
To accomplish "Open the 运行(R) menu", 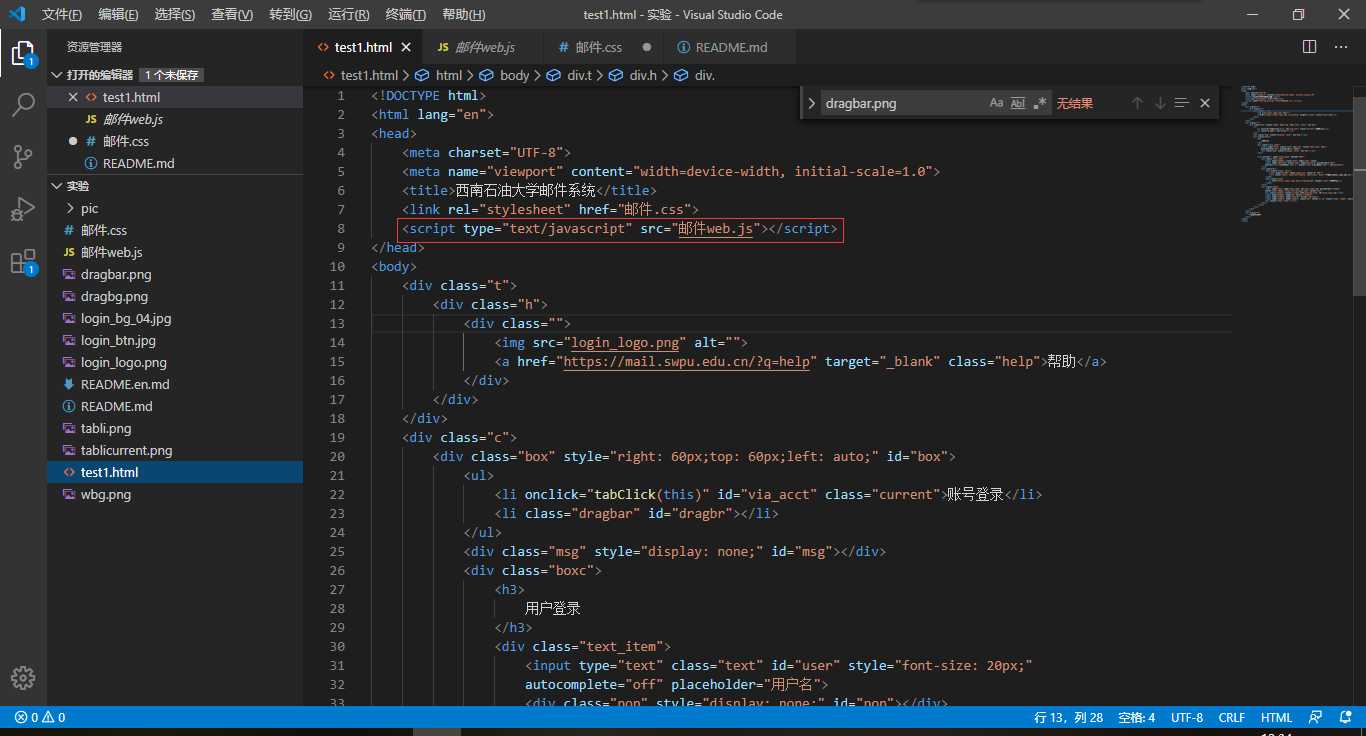I will [348, 14].
